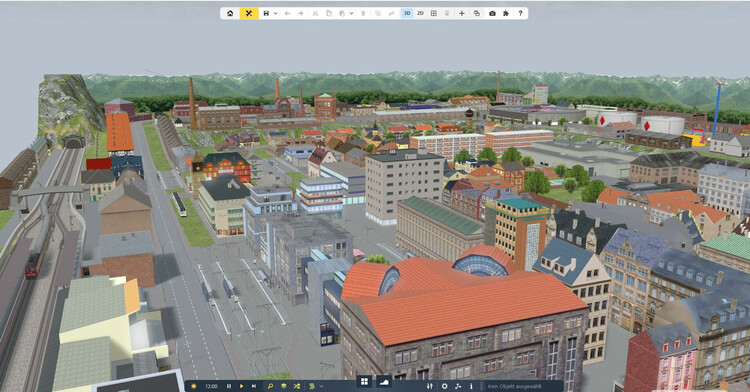Open plugins with puzzle piece icon
Screen dimensions: 750x392
point(506,13)
